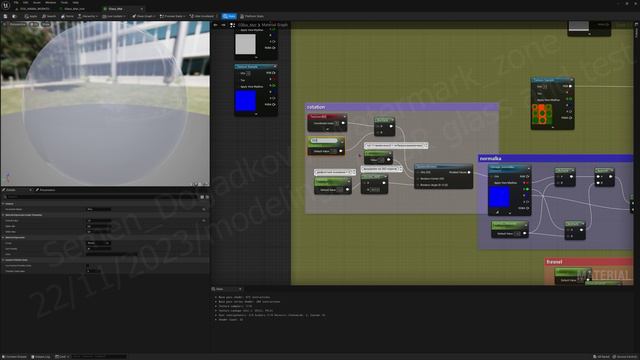Close the Stats panel tab
Screen dimensions: 640x360
click(240, 289)
